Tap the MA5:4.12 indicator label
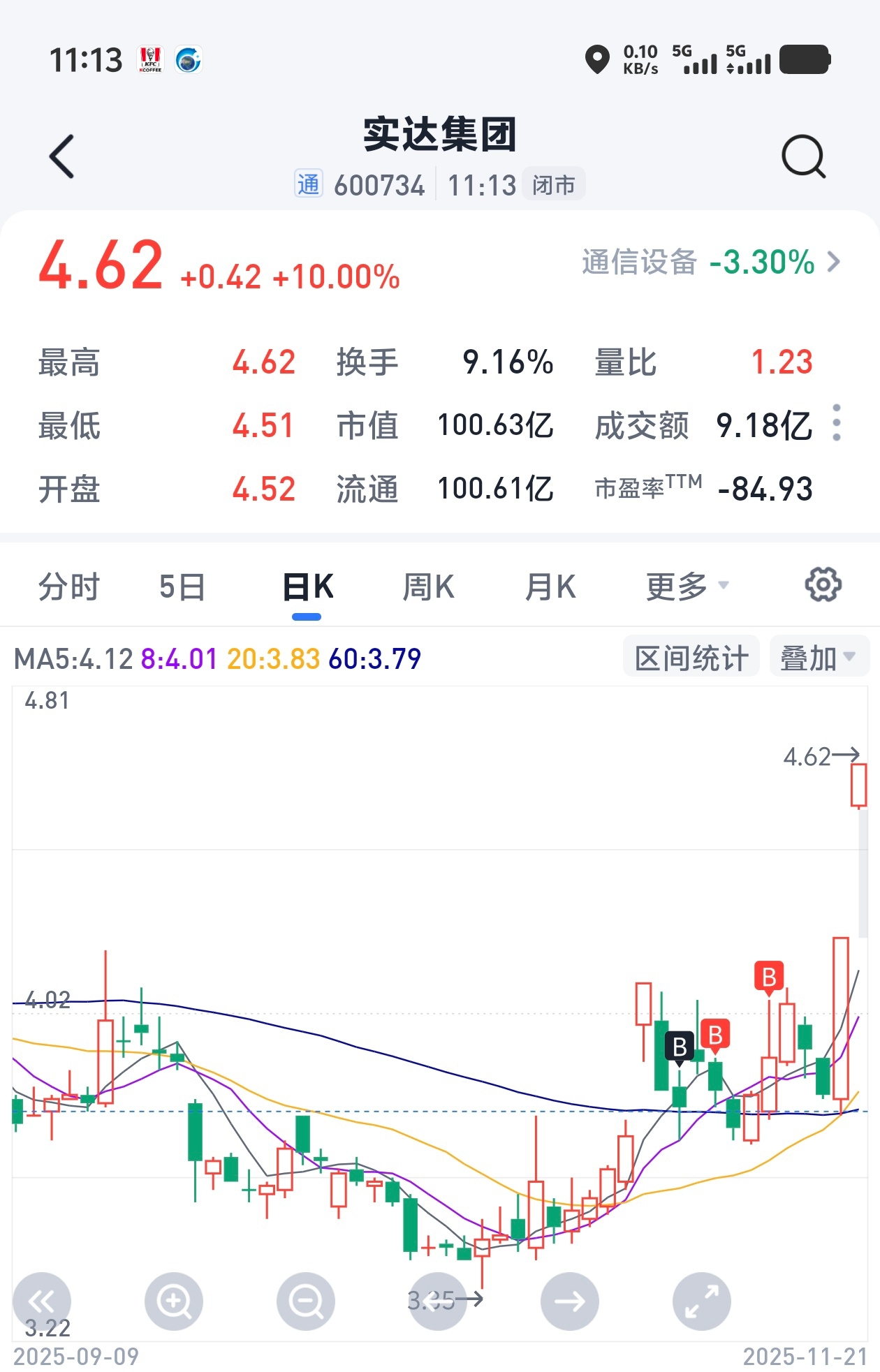 tap(73, 658)
